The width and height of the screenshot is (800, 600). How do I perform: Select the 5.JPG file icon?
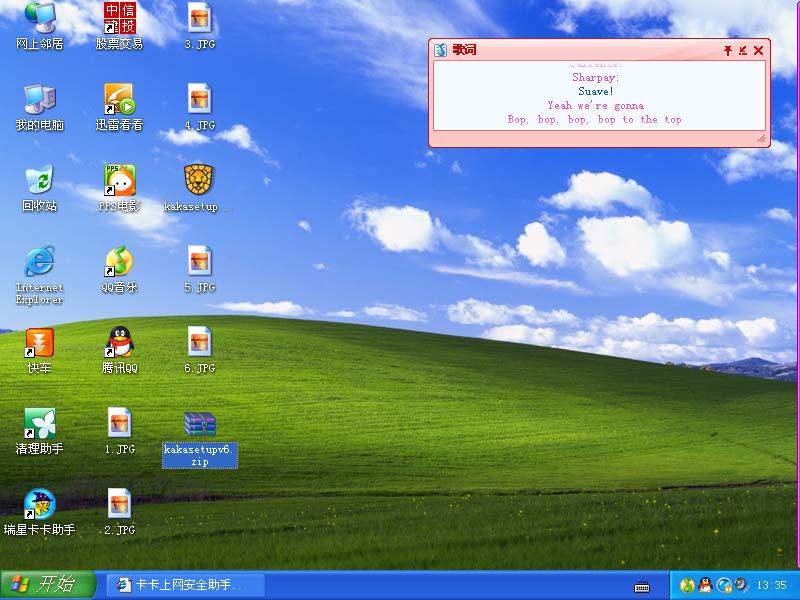pos(199,262)
